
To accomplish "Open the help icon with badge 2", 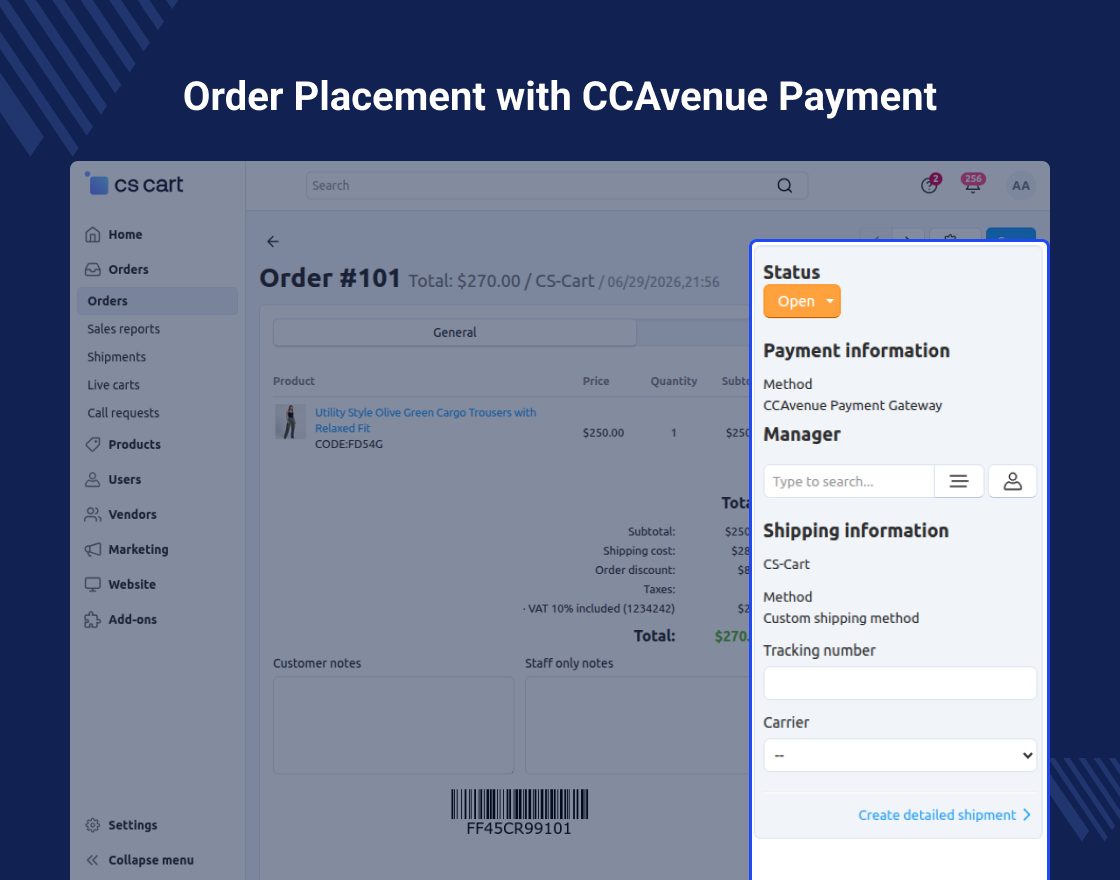I will [929, 185].
